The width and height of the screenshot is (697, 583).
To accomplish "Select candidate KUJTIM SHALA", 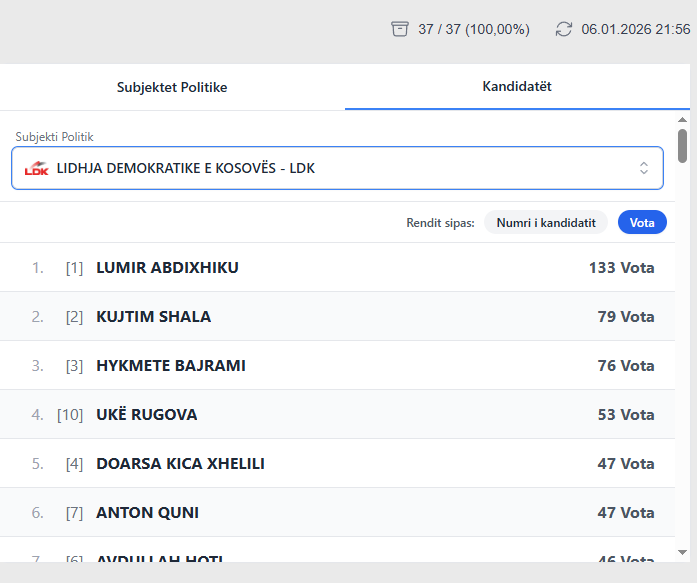I will pos(153,316).
